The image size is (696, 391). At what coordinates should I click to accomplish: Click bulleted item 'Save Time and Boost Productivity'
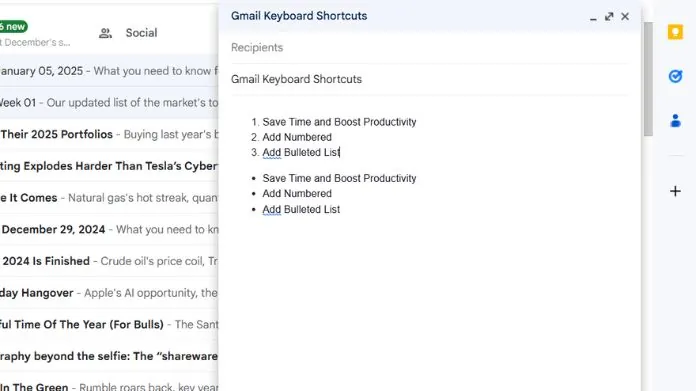[x=339, y=178]
